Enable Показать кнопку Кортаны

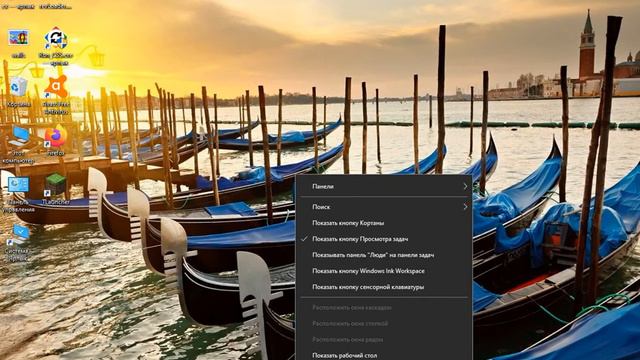pos(384,223)
